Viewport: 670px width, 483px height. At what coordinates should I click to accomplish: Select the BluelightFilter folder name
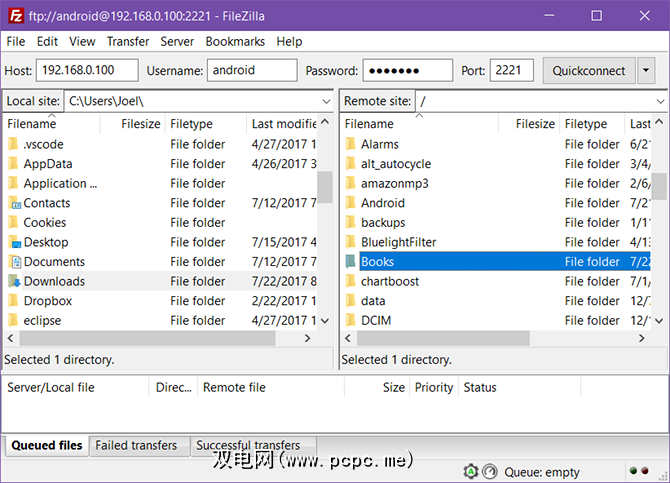(398, 242)
